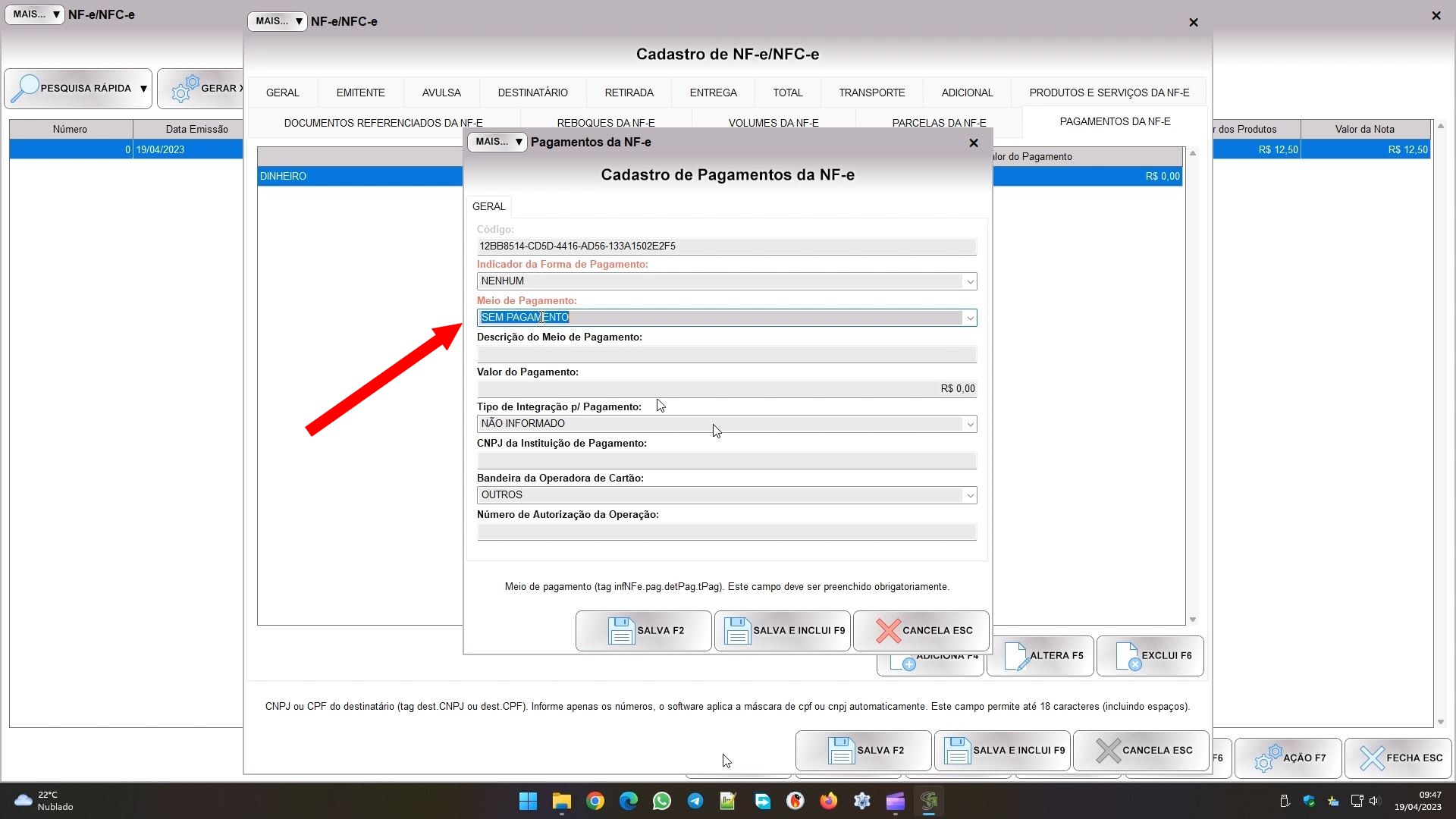Open WhatsApp from the taskbar
This screenshot has height=819, width=1456.
(x=661, y=802)
